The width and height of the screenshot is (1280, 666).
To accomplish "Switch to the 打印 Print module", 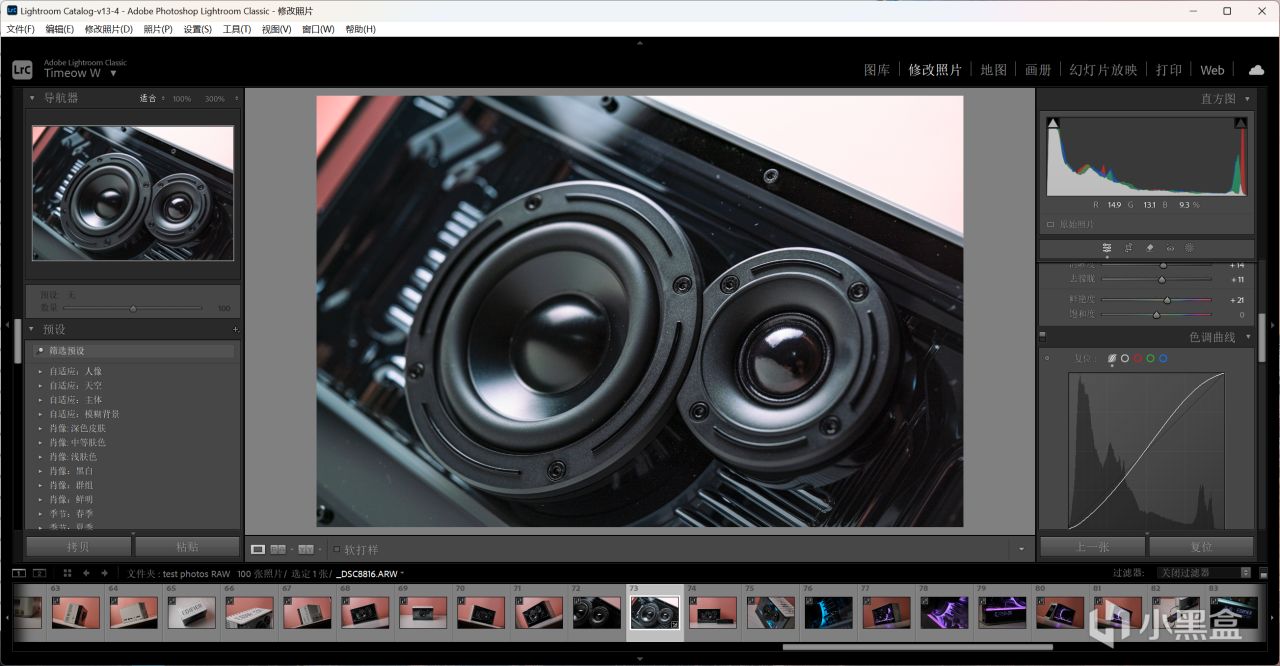I will [1169, 70].
